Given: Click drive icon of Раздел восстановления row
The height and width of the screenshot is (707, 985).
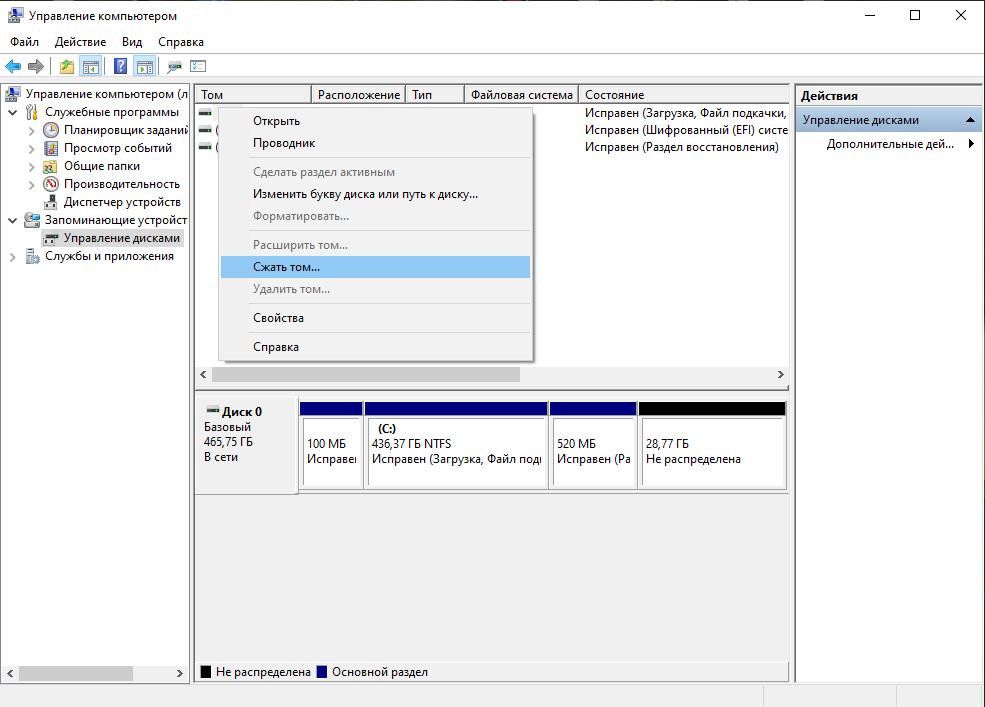Looking at the screenshot, I should click(x=205, y=146).
